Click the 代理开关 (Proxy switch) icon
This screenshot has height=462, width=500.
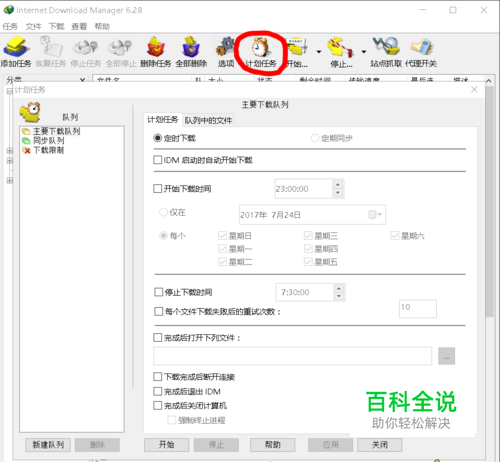click(421, 52)
